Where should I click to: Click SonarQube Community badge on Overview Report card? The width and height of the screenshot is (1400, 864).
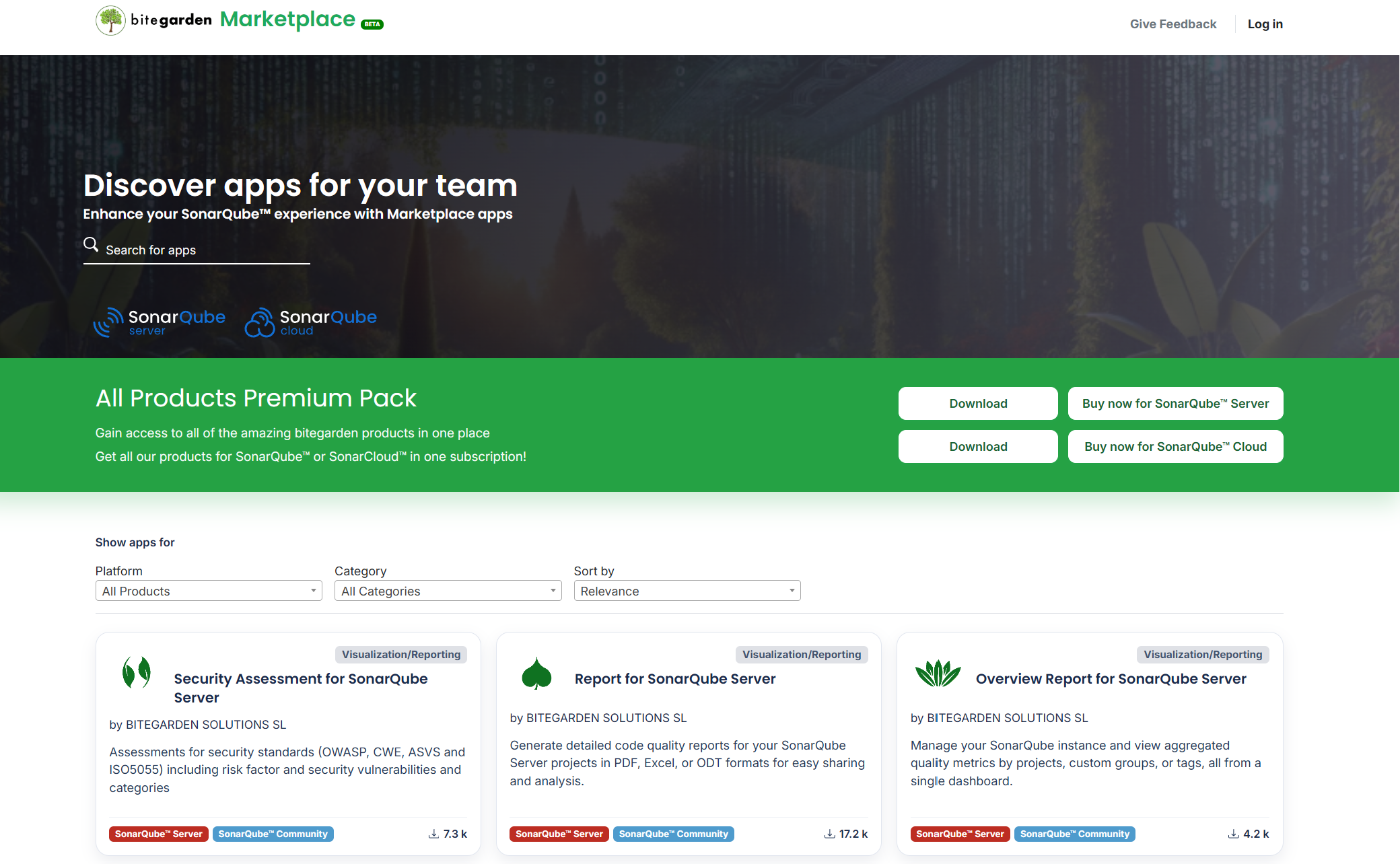click(1075, 834)
